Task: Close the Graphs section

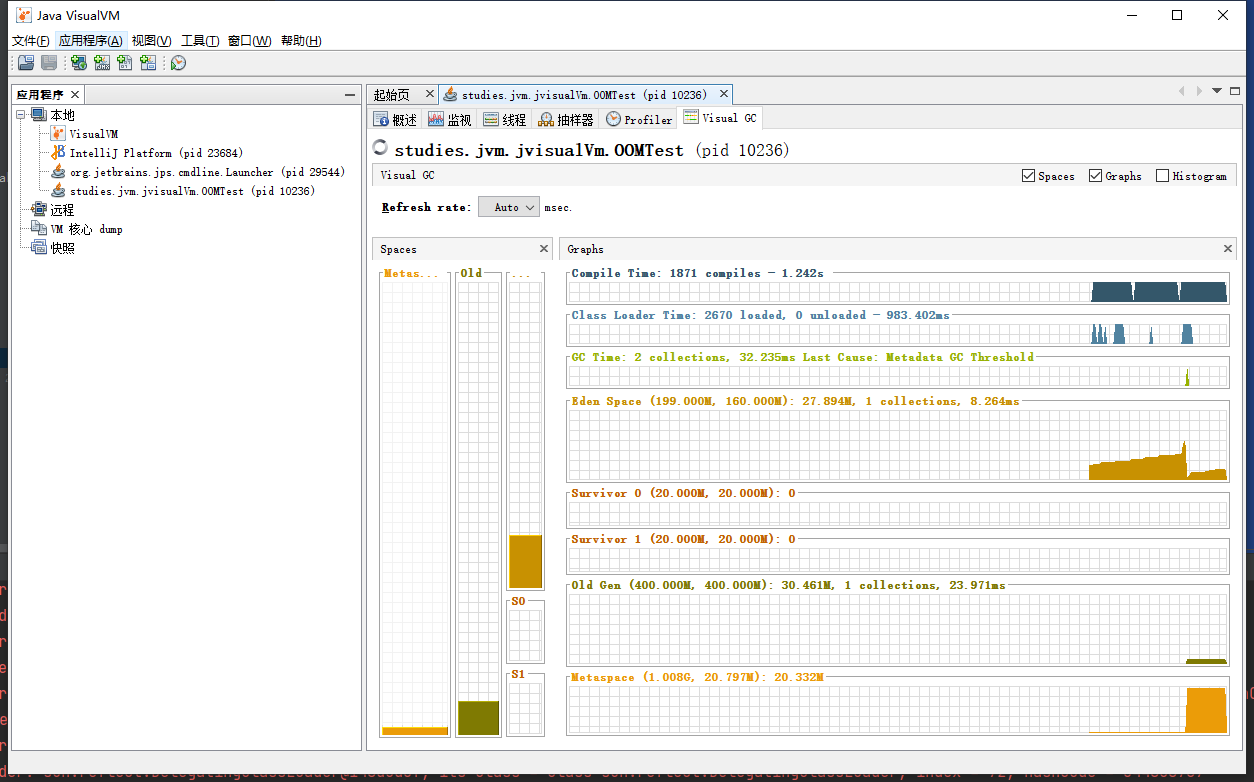Action: 1228,249
